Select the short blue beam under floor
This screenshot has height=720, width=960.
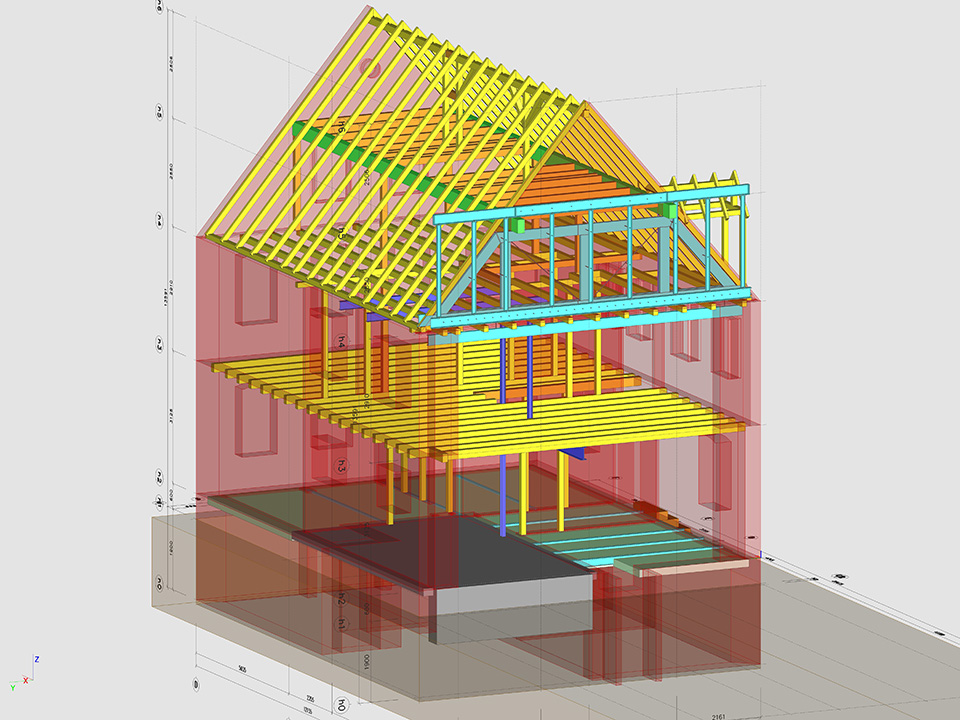point(572,454)
